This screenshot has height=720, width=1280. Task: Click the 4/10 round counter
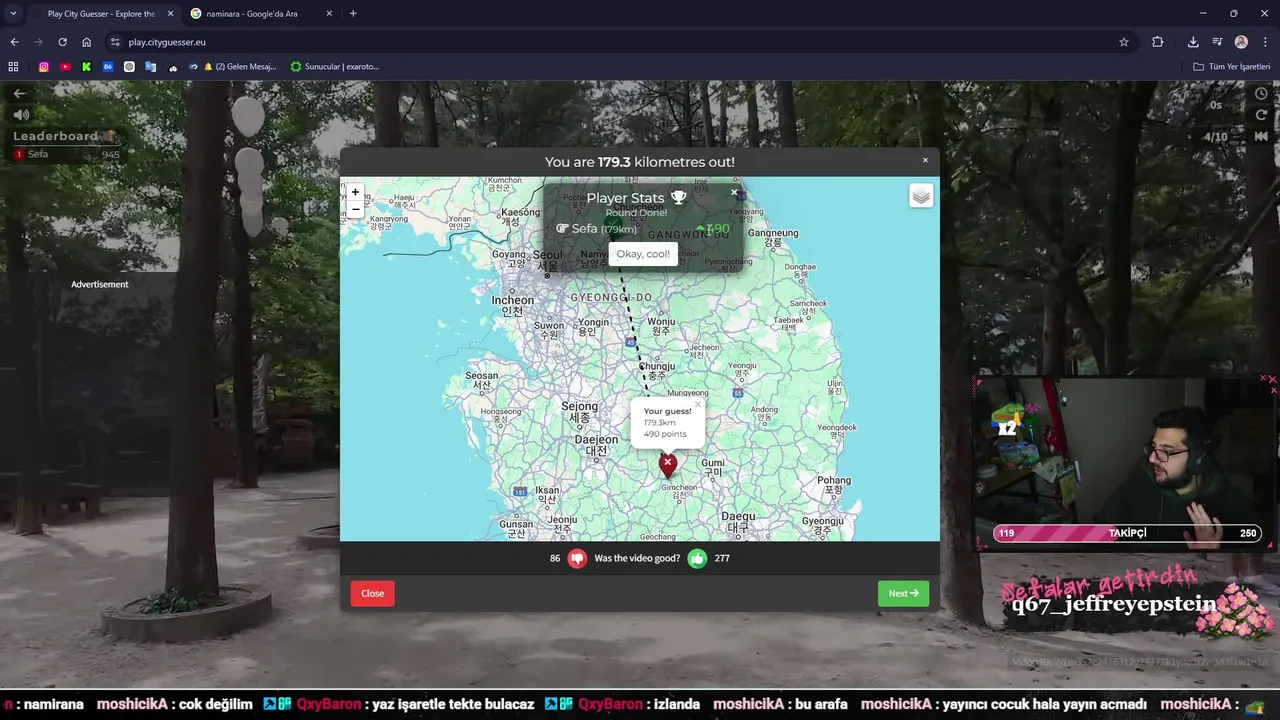[x=1215, y=137]
